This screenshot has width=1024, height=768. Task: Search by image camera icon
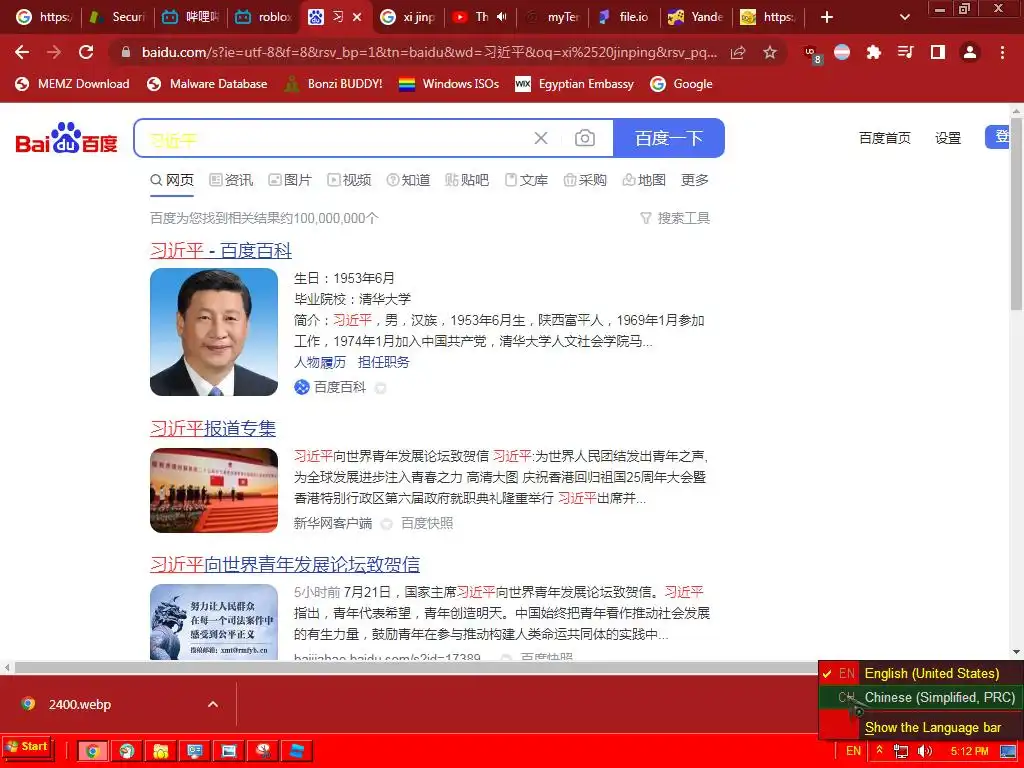coord(584,138)
